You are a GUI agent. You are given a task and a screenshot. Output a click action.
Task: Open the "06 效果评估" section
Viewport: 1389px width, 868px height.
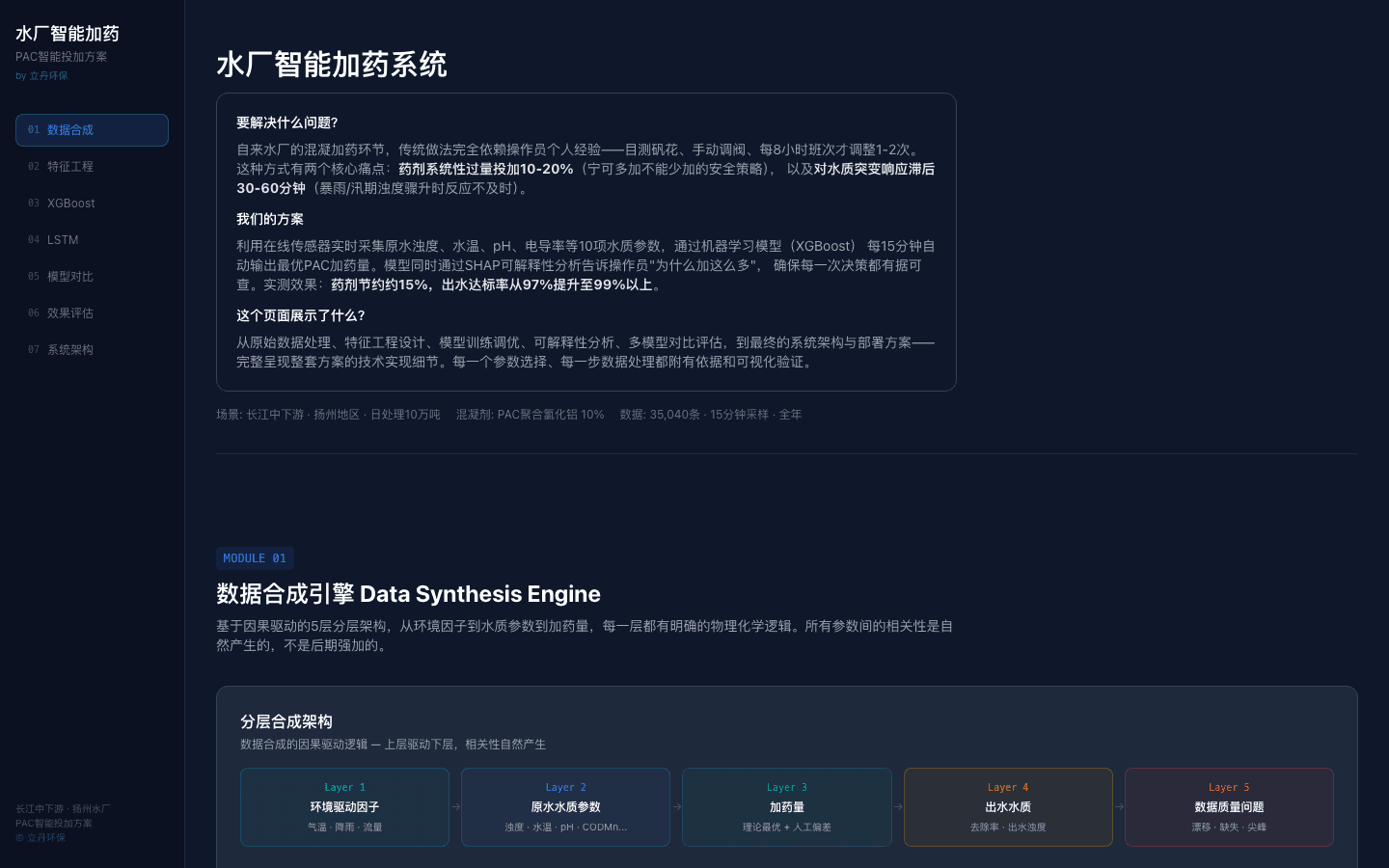(x=92, y=312)
